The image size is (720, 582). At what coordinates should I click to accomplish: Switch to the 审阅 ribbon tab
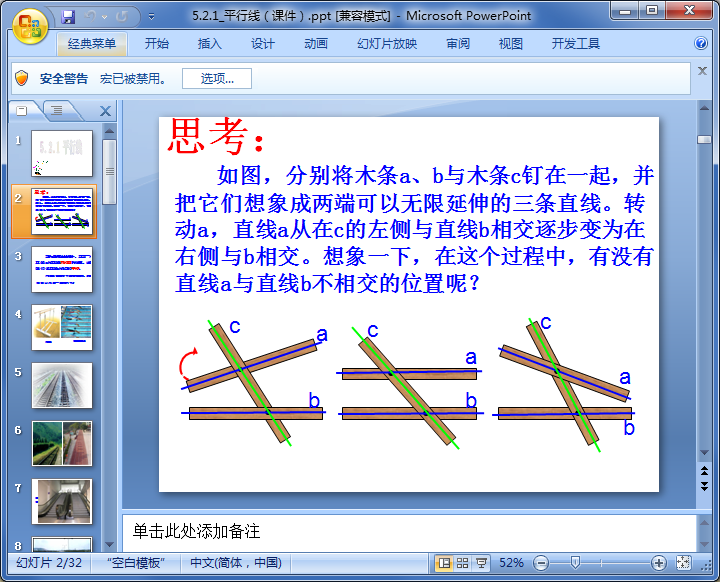pyautogui.click(x=458, y=44)
